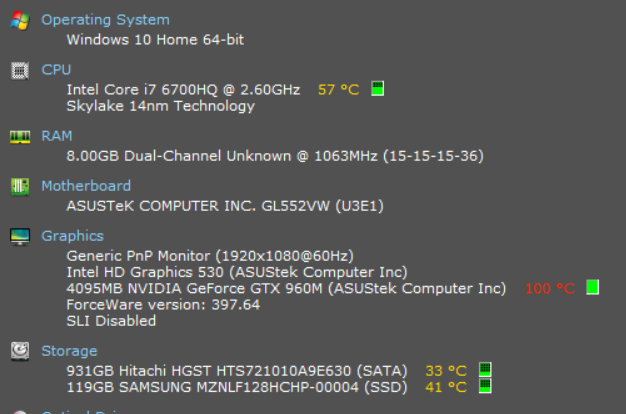The image size is (626, 414).
Task: Click the 57 °C CPU temperature reading
Action: [338, 90]
